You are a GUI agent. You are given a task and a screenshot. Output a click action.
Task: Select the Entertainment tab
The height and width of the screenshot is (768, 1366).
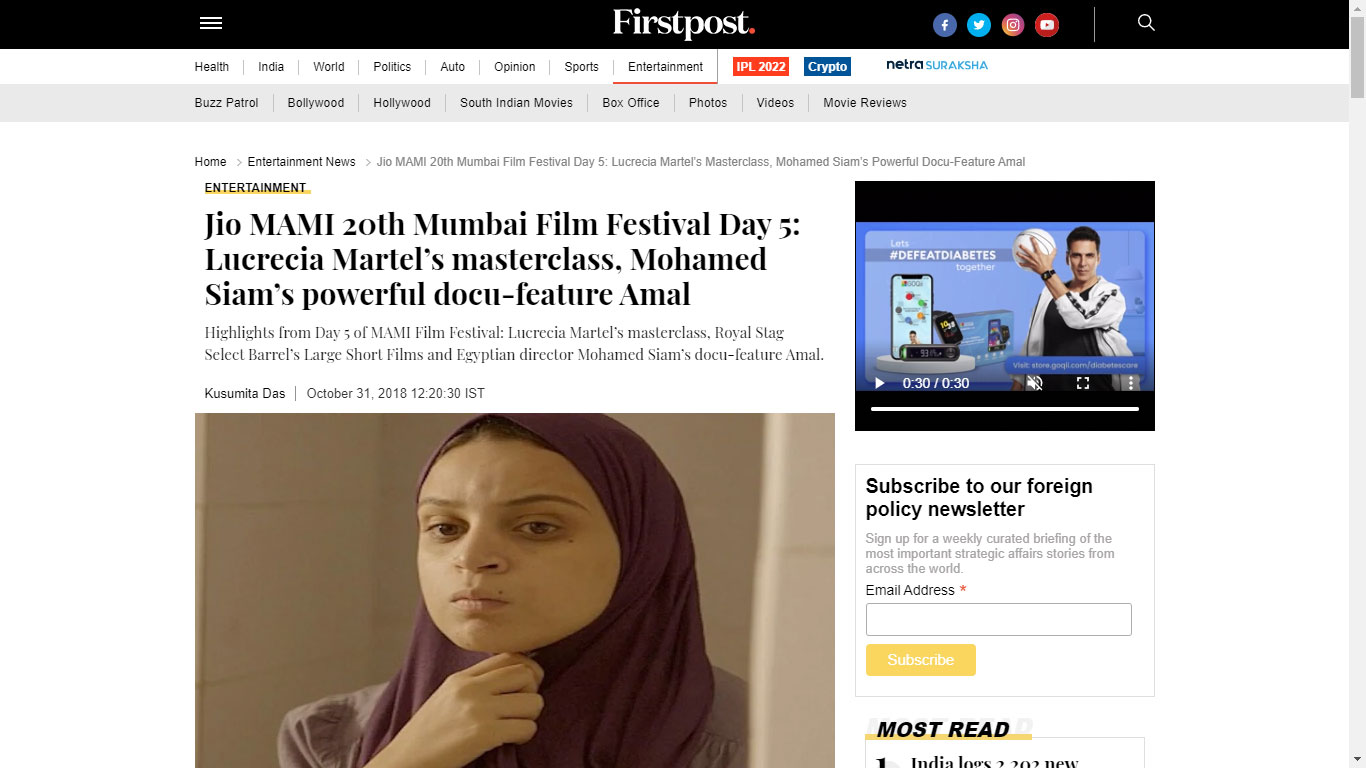click(x=665, y=67)
